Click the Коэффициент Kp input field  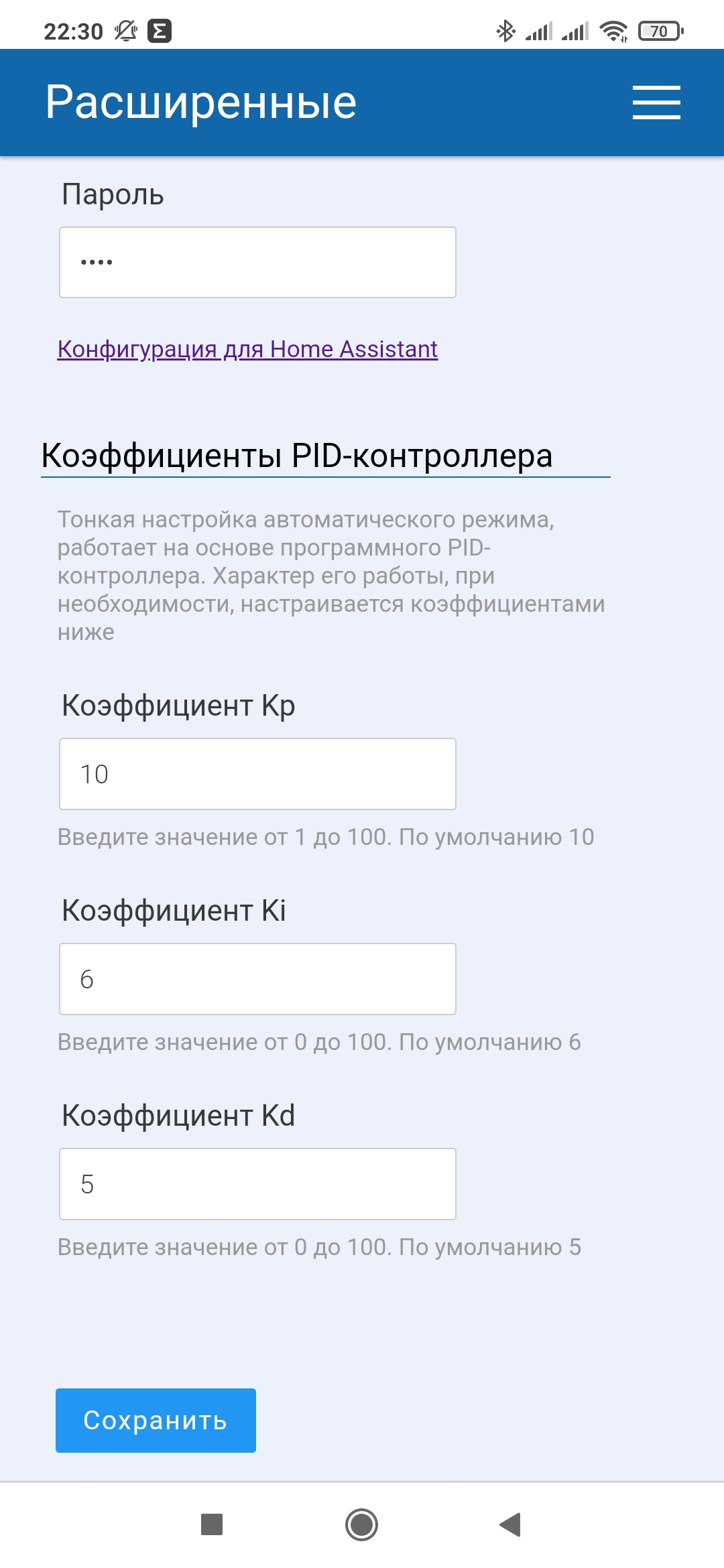pyautogui.click(x=257, y=774)
